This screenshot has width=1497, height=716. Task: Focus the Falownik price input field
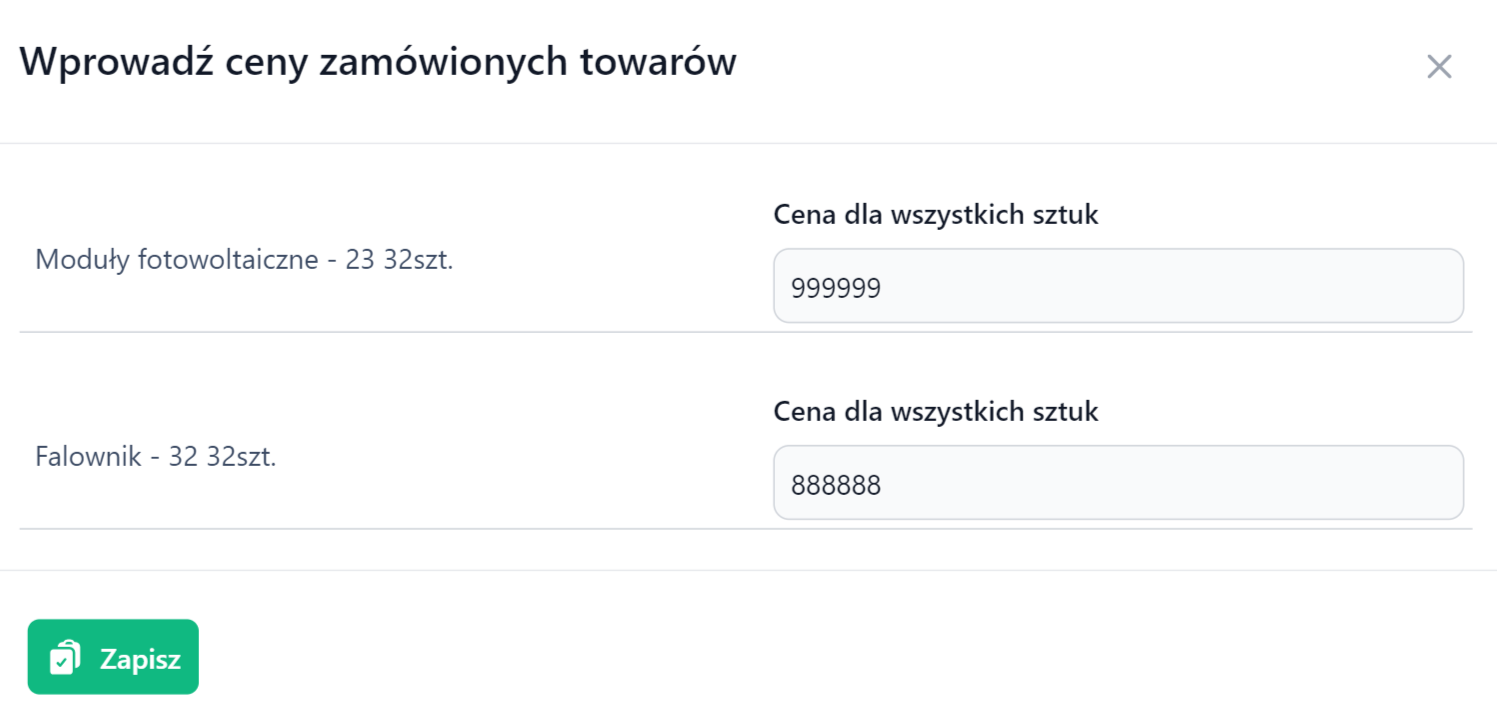coord(1118,483)
